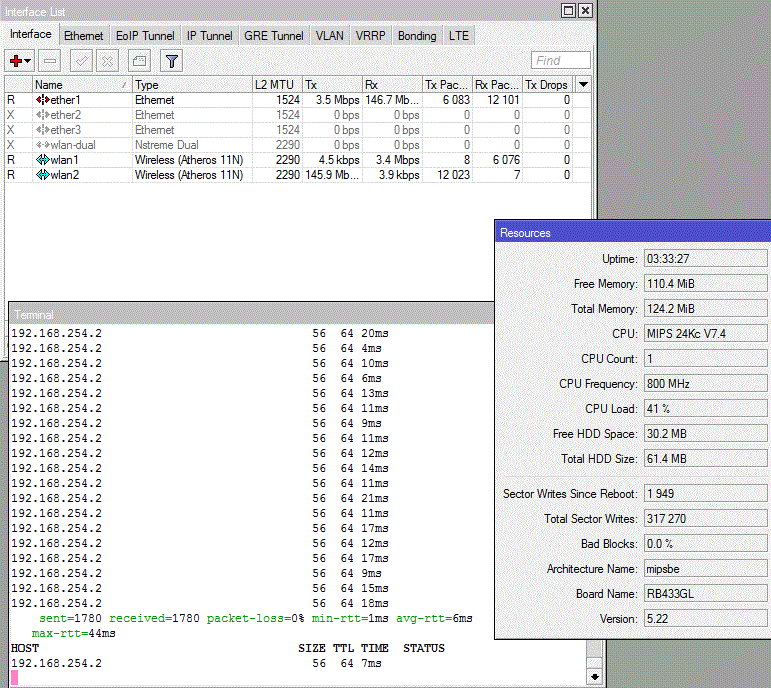Click the CPU field MIPS 24Kc V7.4
771x688 pixels.
(x=705, y=333)
